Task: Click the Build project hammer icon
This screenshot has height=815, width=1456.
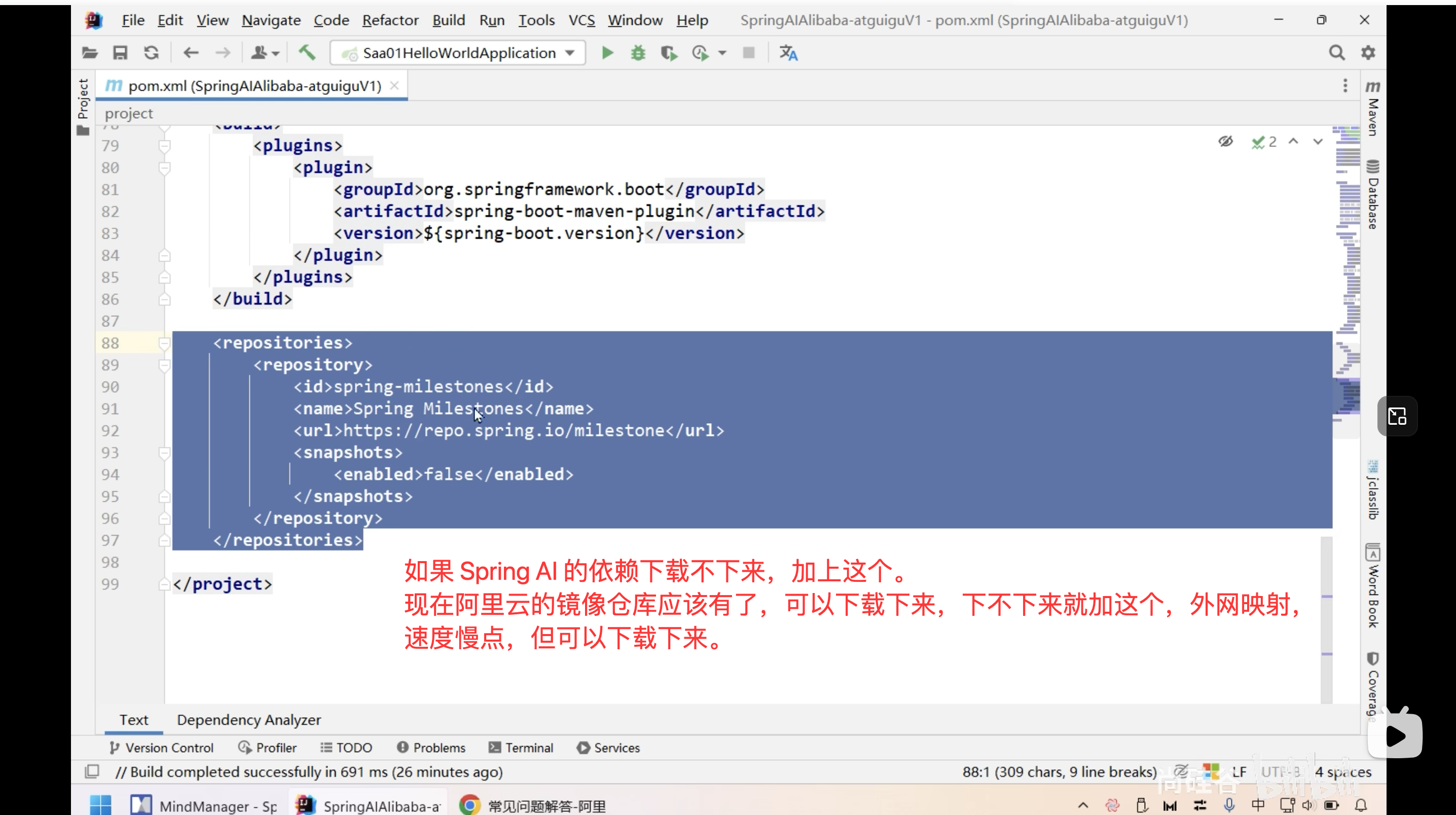Action: point(307,53)
